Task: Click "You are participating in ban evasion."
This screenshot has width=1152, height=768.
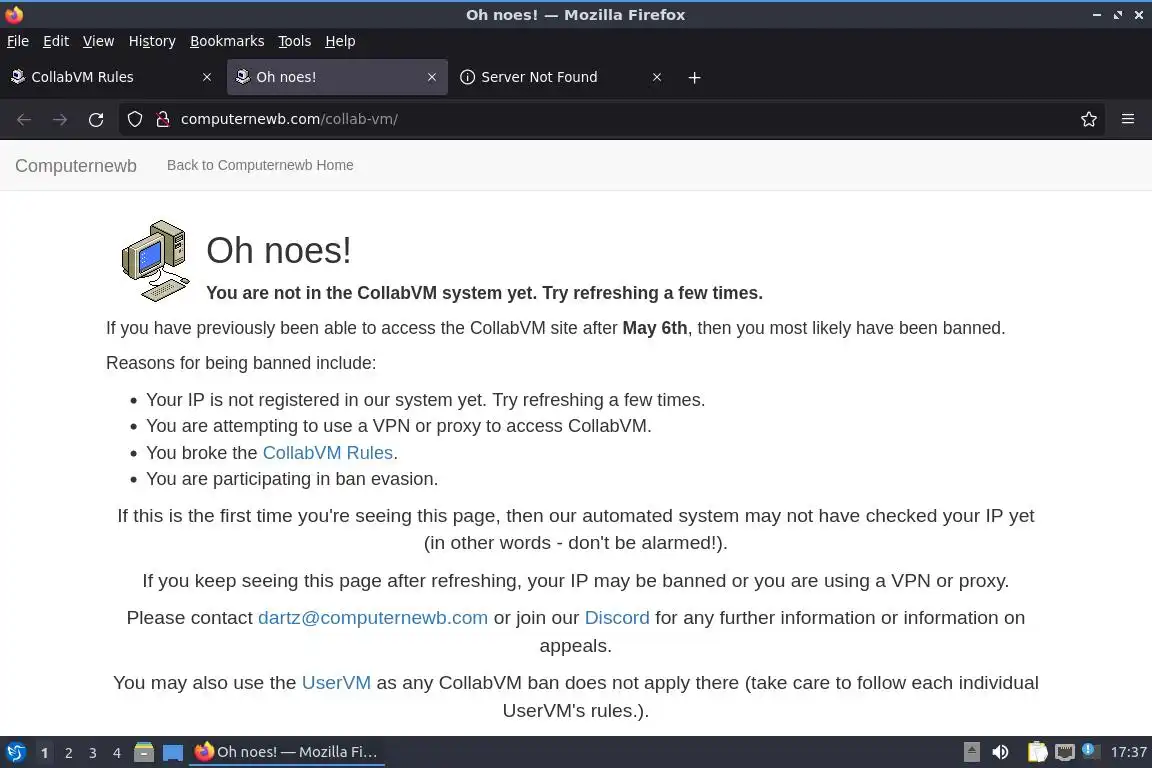Action: (292, 479)
